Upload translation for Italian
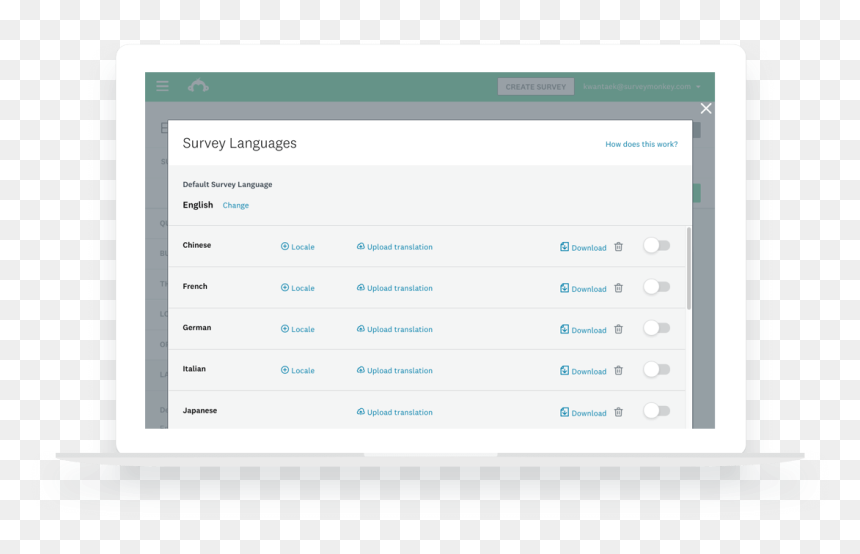860x554 pixels. 394,370
